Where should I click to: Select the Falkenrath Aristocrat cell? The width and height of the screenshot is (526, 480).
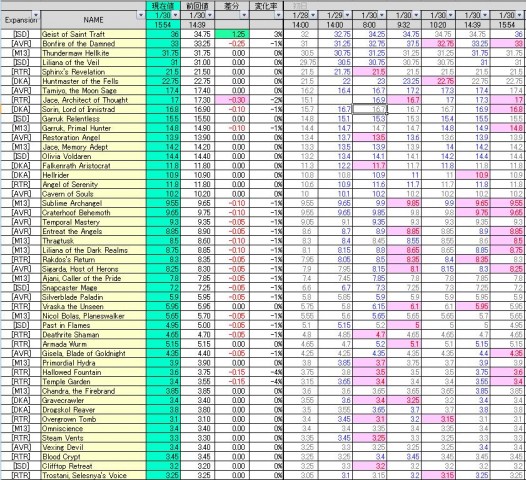point(93,165)
